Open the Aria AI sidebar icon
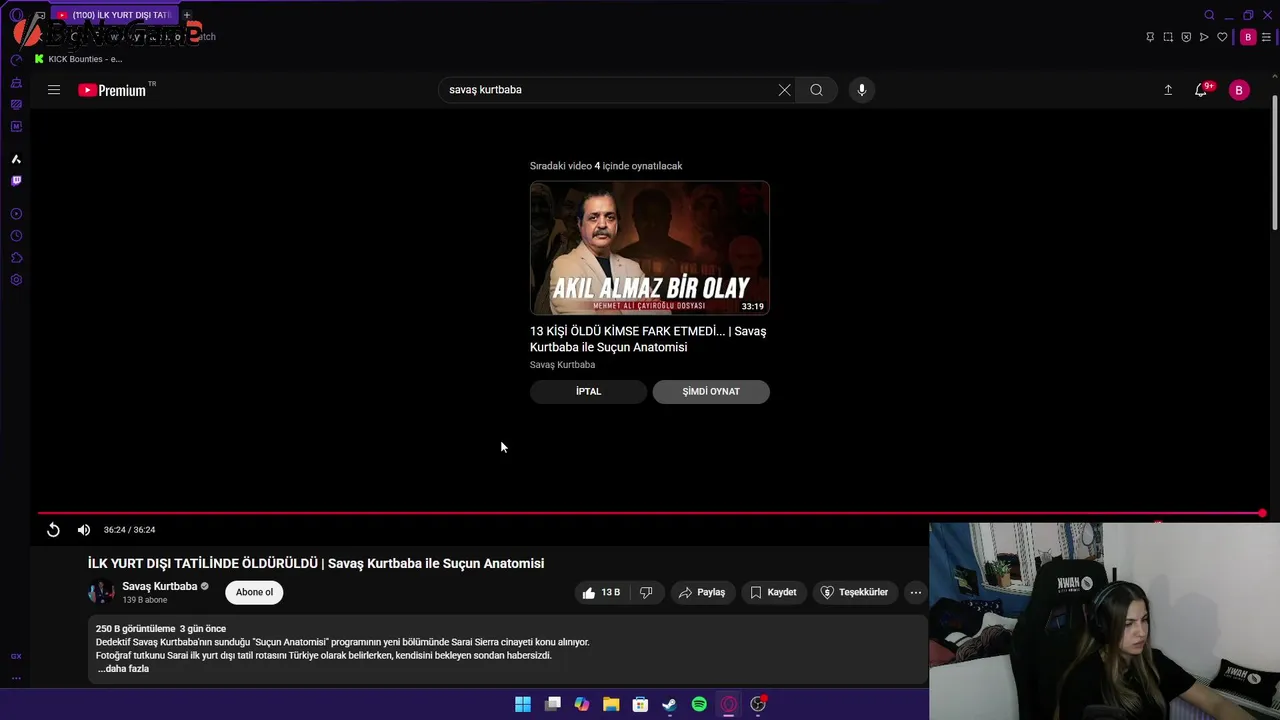Screen dimensions: 1280x720 tap(16, 159)
